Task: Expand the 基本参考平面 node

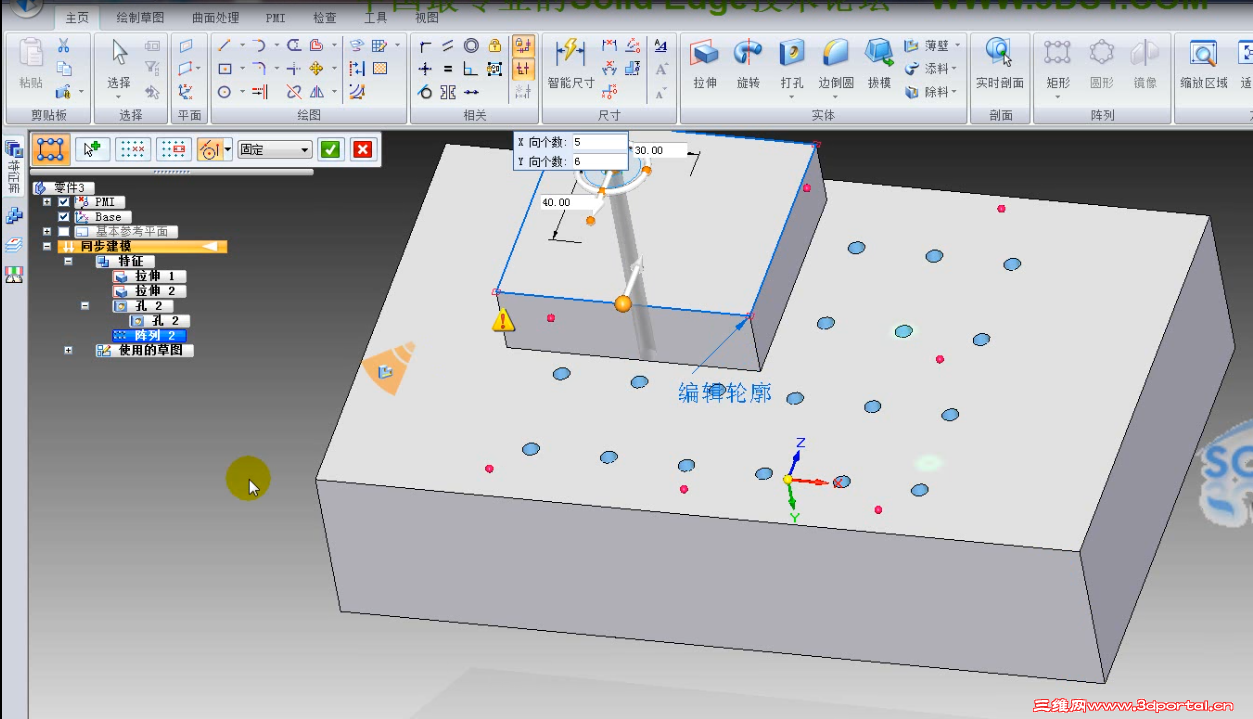Action: click(47, 232)
